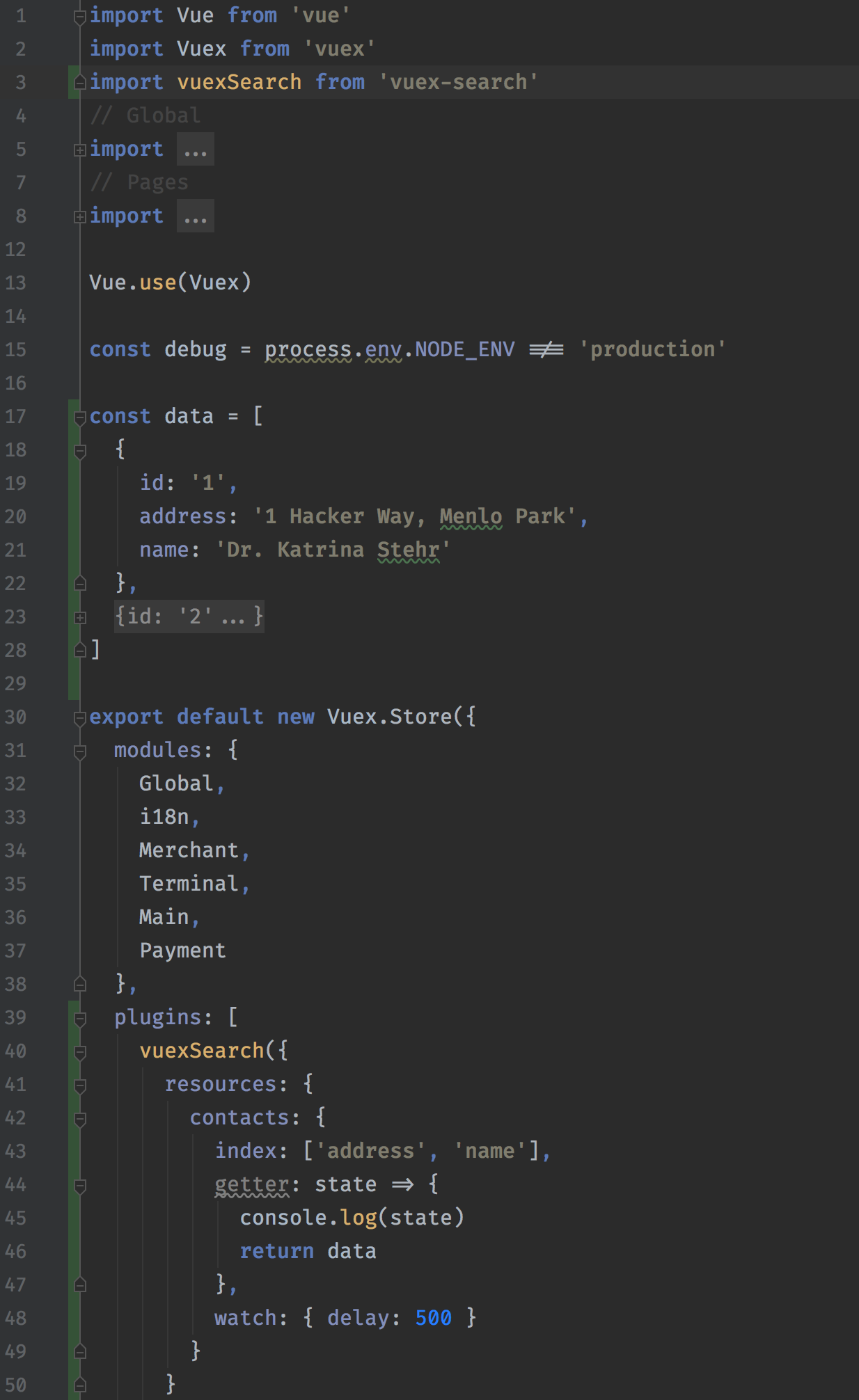The width and height of the screenshot is (859, 1400).
Task: Click the 'production' string
Action: point(653,349)
